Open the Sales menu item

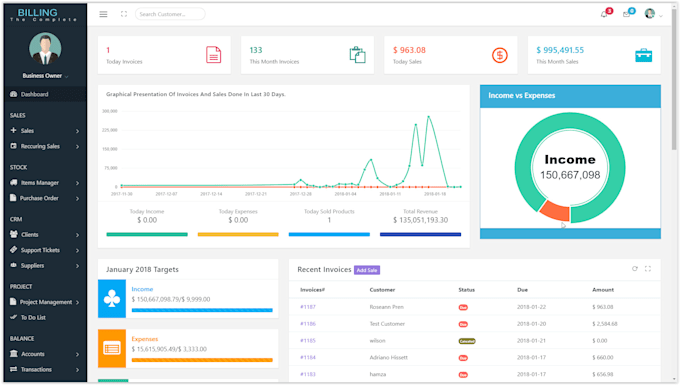(45, 131)
